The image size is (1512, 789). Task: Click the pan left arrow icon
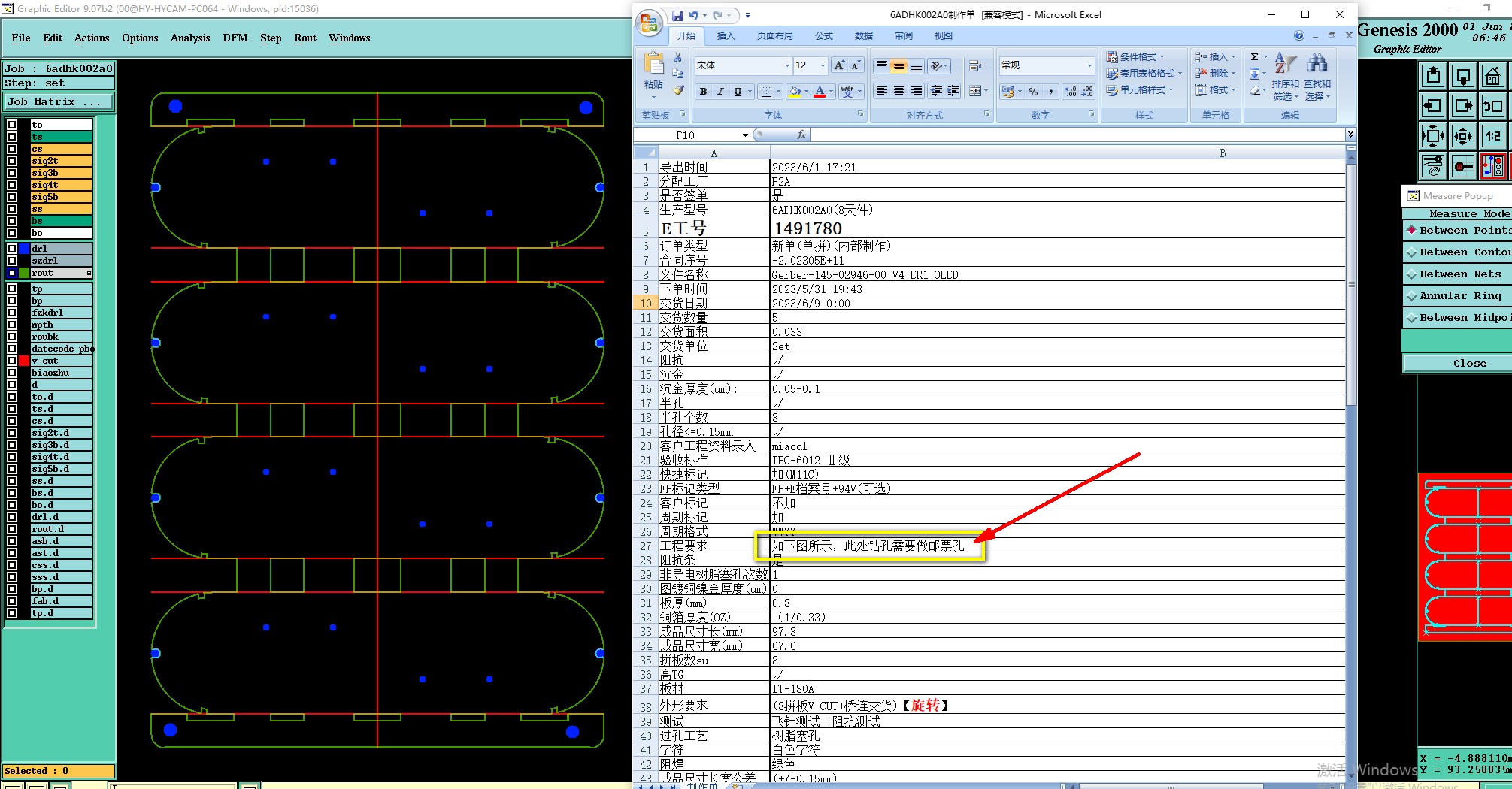point(1433,106)
